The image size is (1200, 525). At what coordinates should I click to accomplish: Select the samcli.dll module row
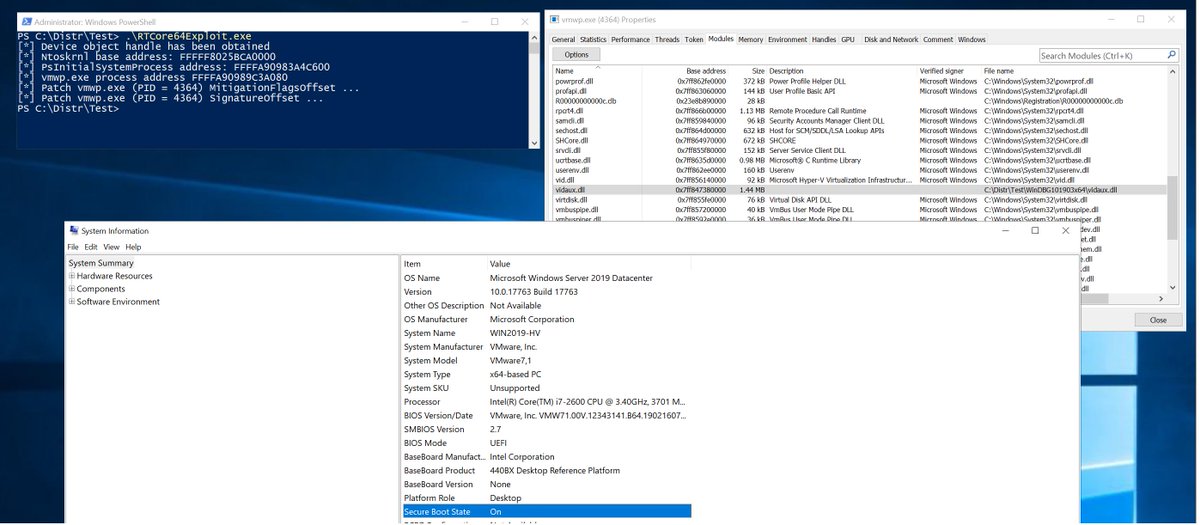click(x=859, y=121)
